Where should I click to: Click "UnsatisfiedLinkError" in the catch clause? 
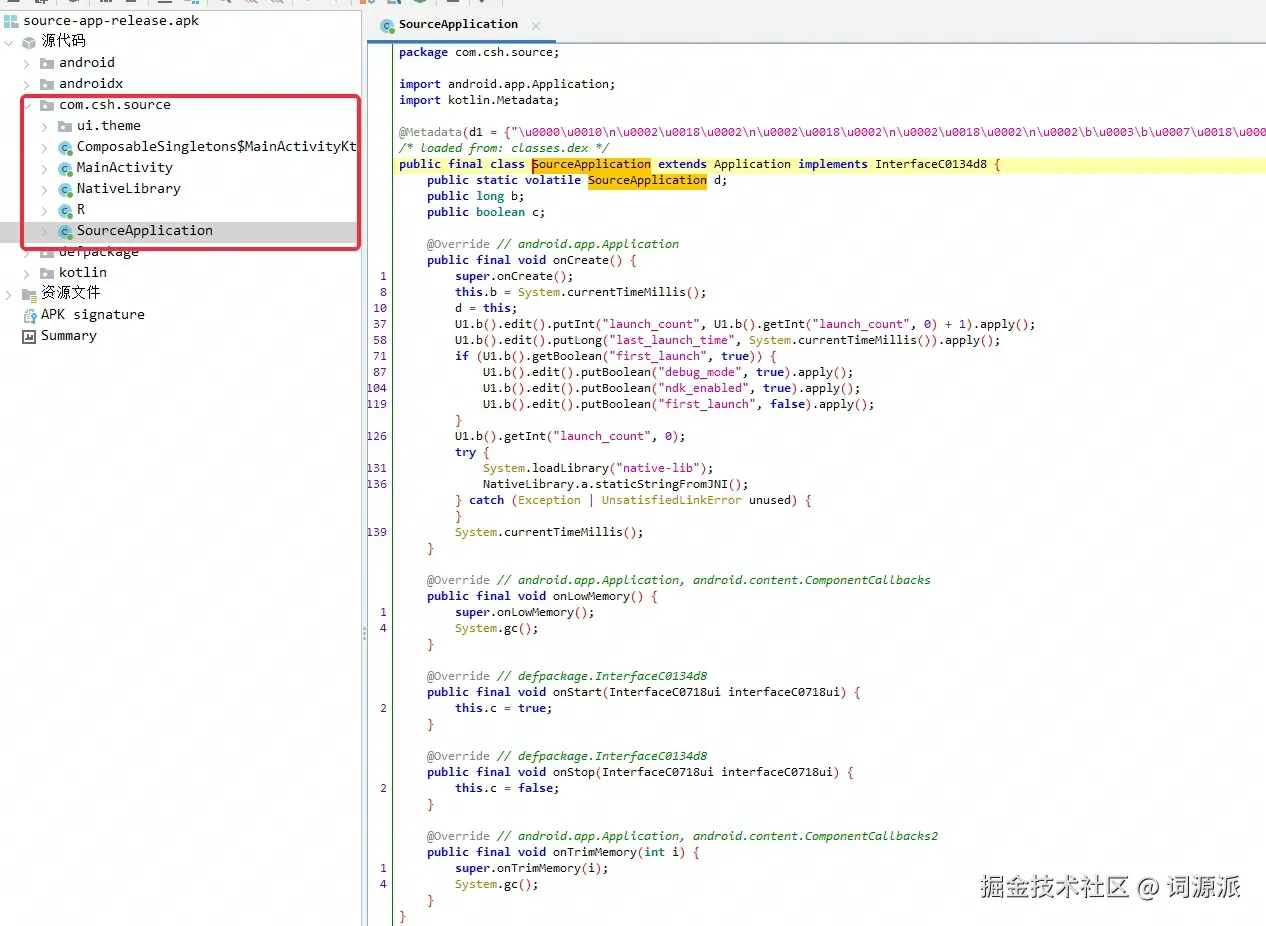(671, 500)
